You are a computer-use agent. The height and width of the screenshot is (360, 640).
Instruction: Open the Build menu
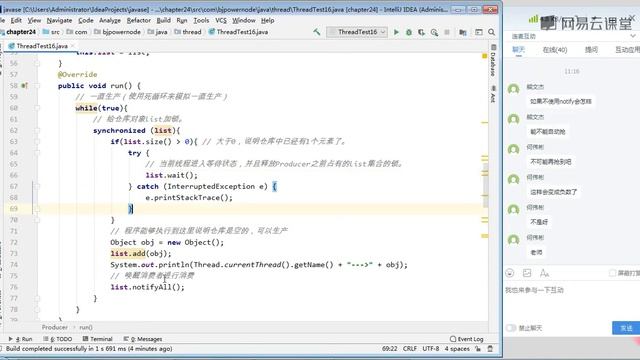point(164,20)
